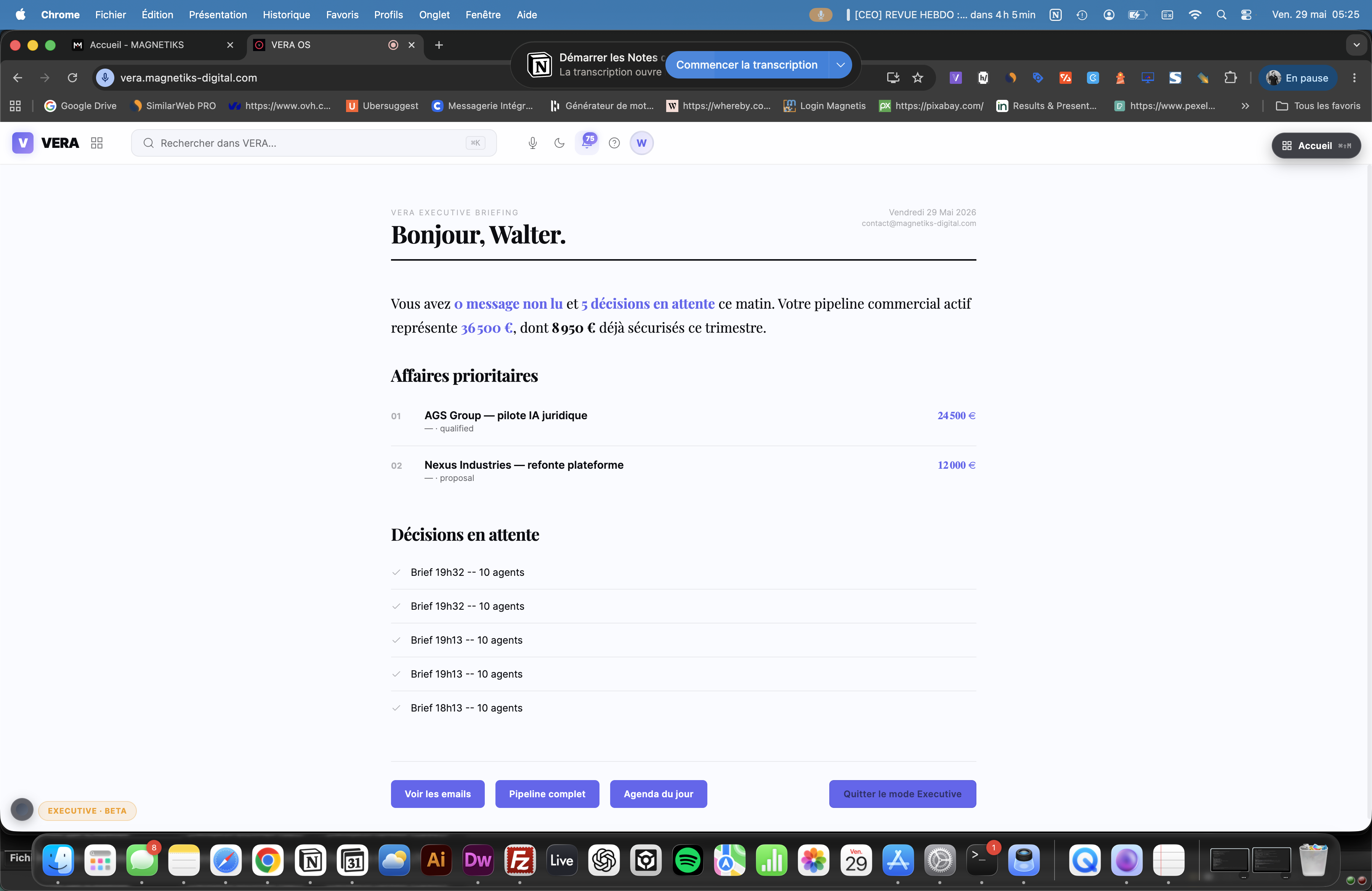The width and height of the screenshot is (1372, 891).
Task: Open a new Chrome tab
Action: coord(439,45)
